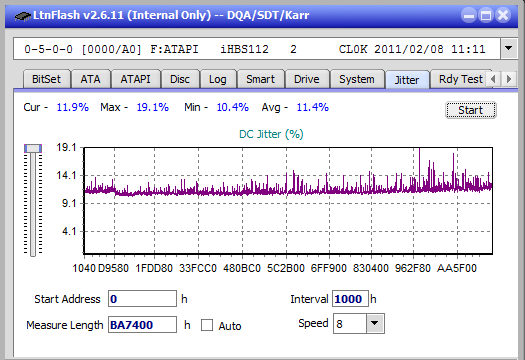Click the AA5F00 x-axis address label
525x360 pixels.
(x=457, y=268)
